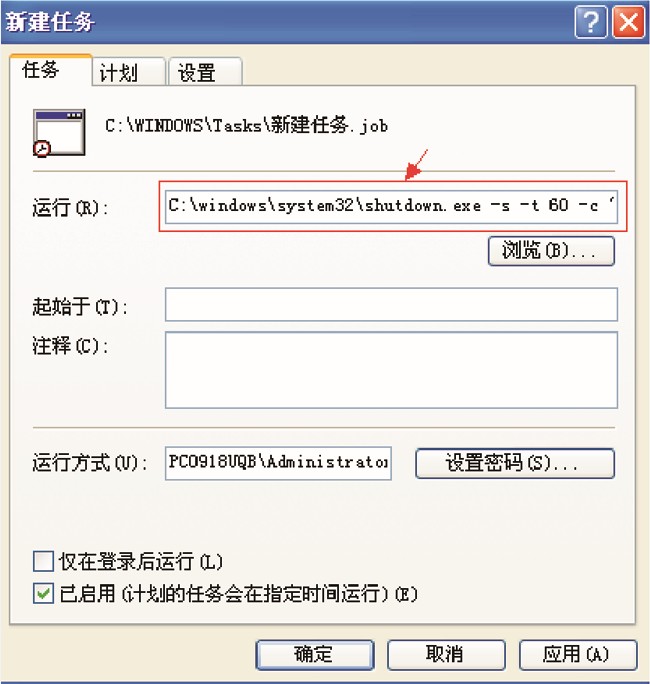The height and width of the screenshot is (684, 650).
Task: Click the scheduled task job file icon
Action: [x=59, y=133]
